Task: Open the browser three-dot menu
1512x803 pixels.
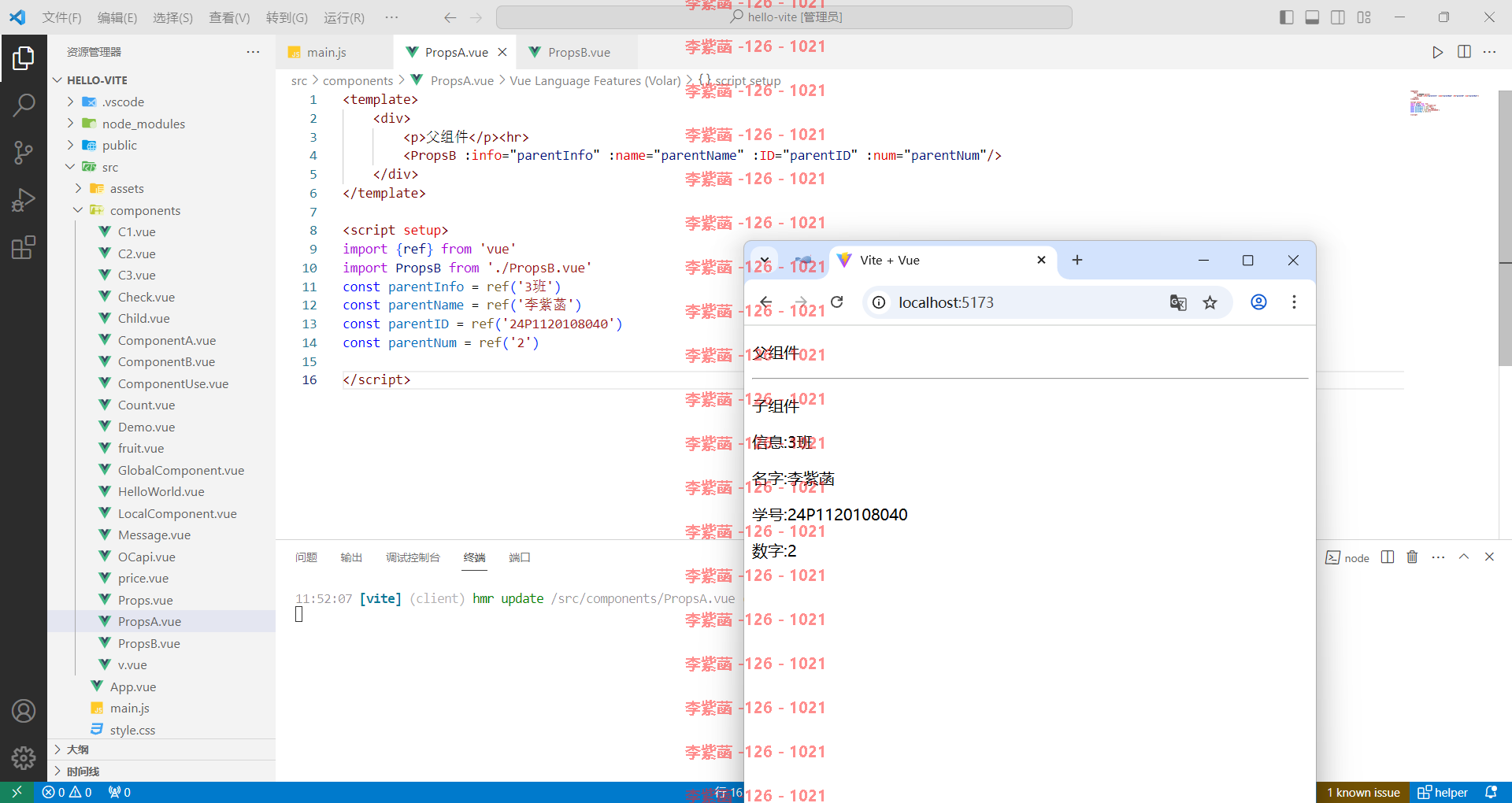Action: coord(1294,302)
